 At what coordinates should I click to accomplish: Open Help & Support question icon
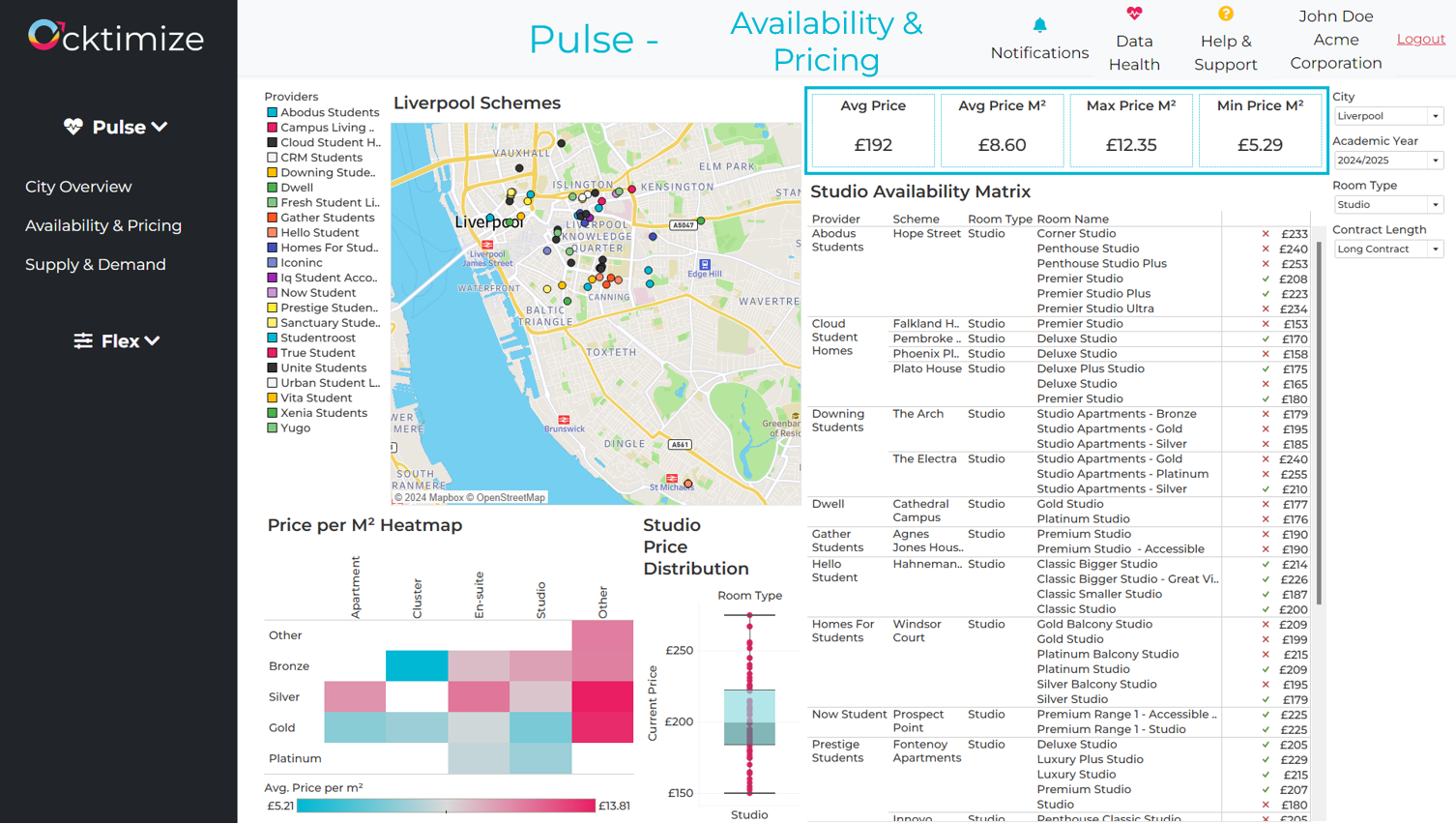tap(1225, 14)
